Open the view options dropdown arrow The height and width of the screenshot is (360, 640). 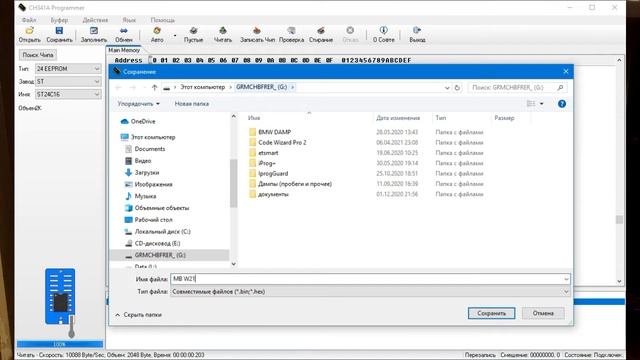pos(542,104)
